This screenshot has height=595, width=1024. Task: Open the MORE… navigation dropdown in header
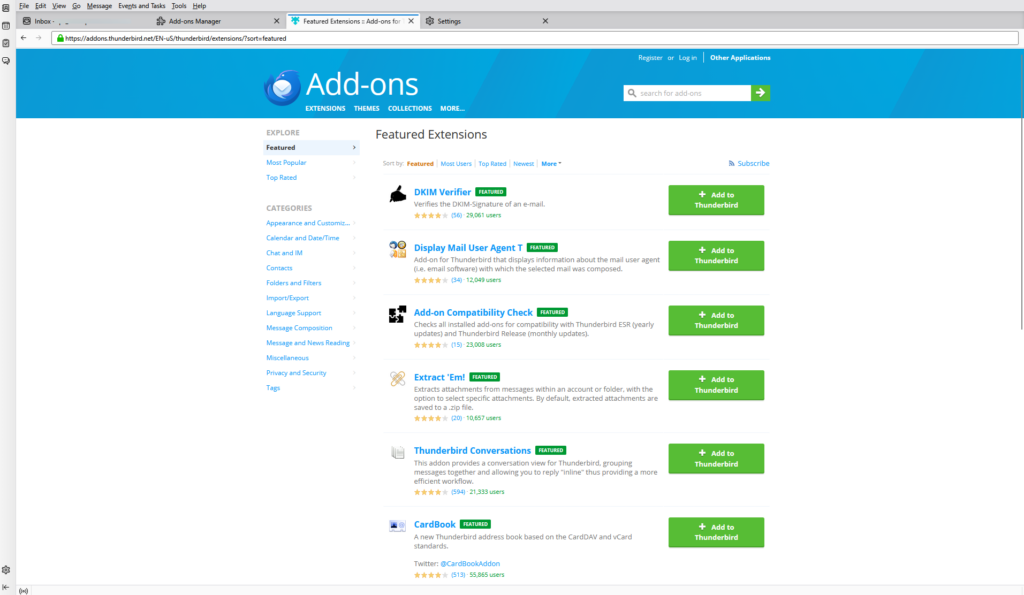tap(452, 108)
